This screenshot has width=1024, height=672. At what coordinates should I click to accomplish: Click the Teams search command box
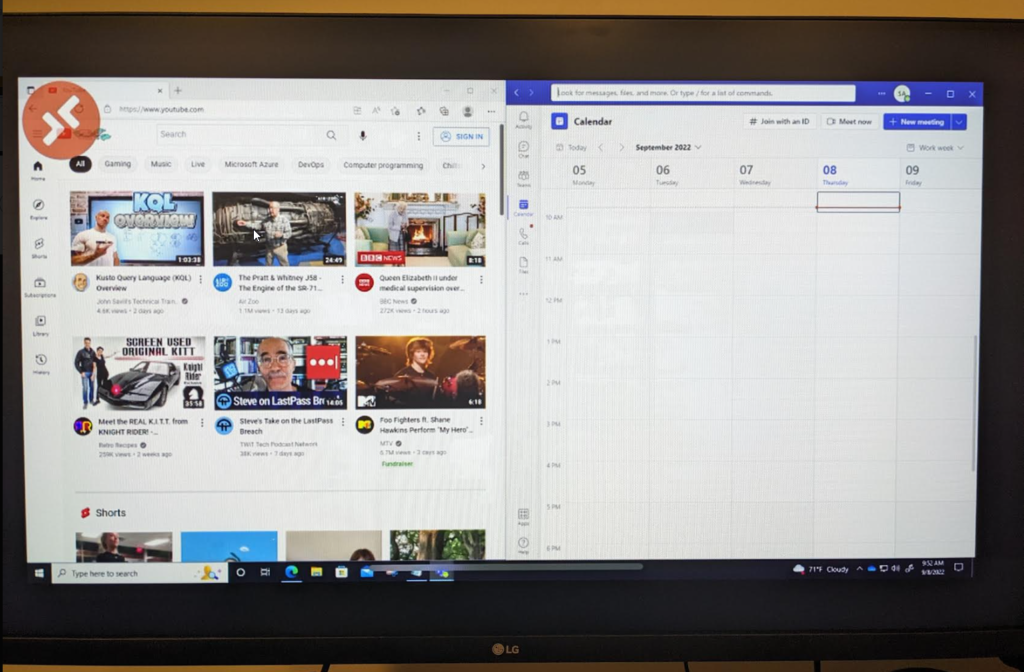click(x=705, y=93)
